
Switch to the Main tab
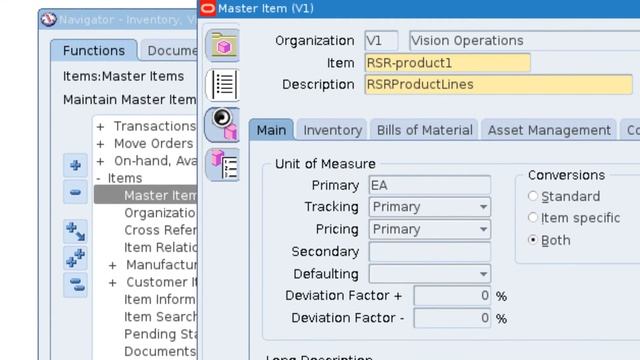271,130
